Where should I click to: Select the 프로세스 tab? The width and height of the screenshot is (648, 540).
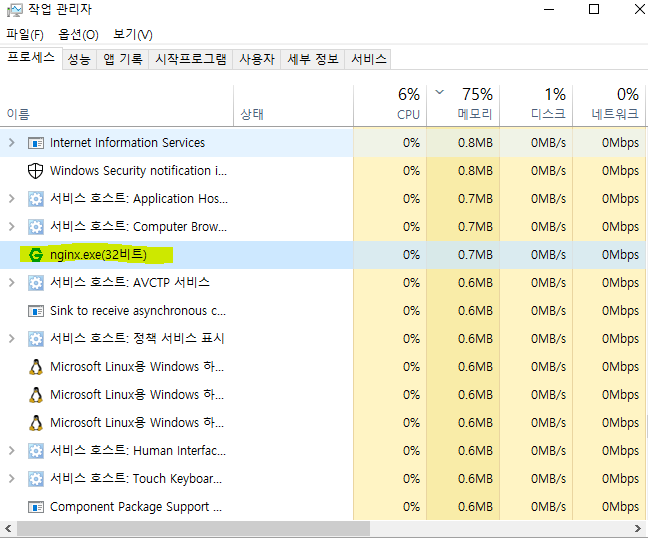[x=31, y=57]
